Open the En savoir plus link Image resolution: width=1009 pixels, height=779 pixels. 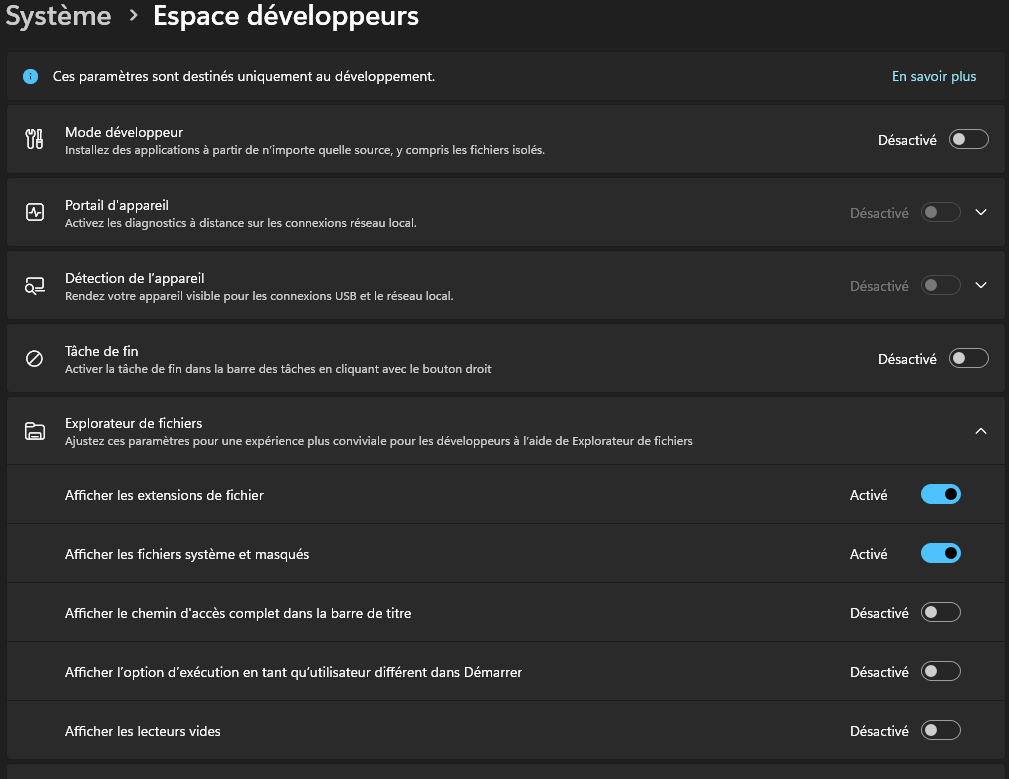933,76
